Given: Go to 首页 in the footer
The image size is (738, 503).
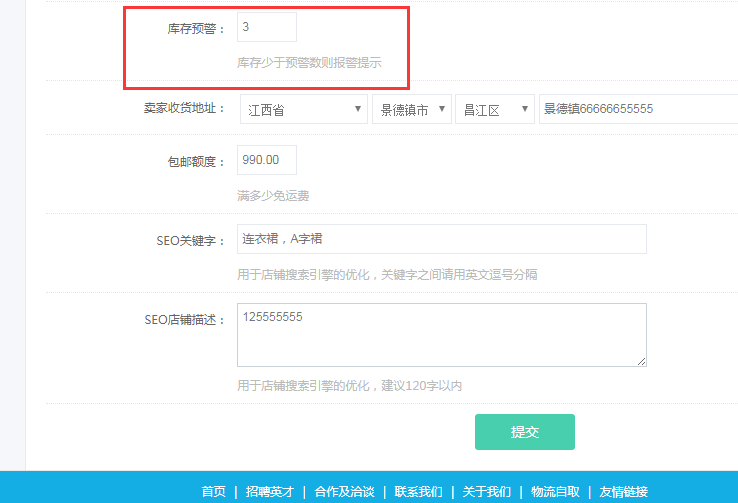Looking at the screenshot, I should [213, 491].
